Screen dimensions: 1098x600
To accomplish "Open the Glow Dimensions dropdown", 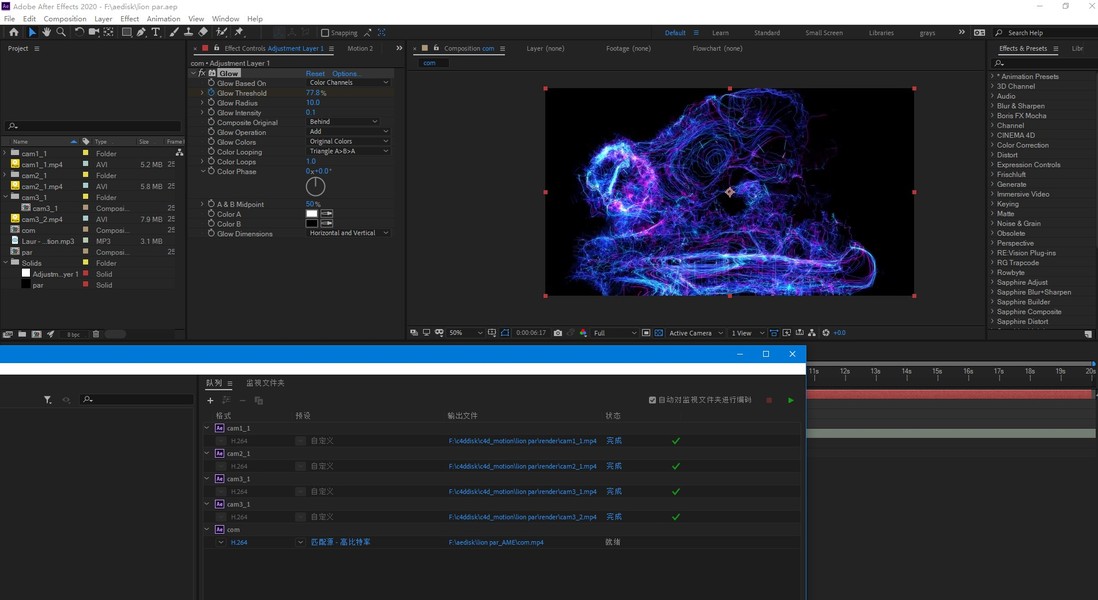I will tap(349, 233).
